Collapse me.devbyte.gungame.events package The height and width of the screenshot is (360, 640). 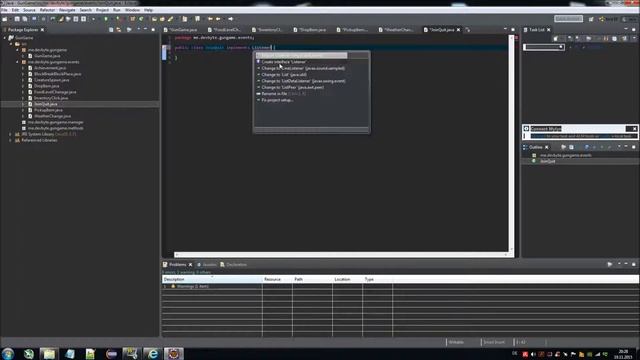[18, 62]
